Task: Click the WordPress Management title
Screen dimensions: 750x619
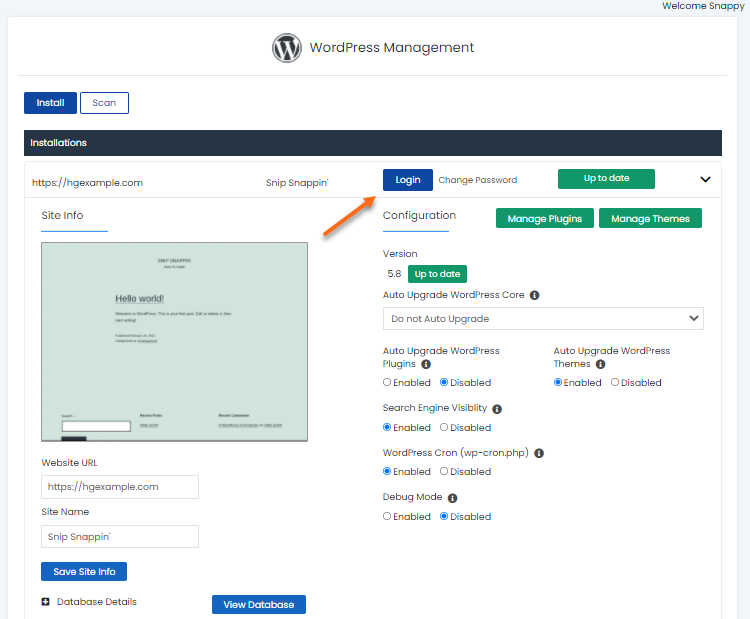Action: pyautogui.click(x=391, y=47)
